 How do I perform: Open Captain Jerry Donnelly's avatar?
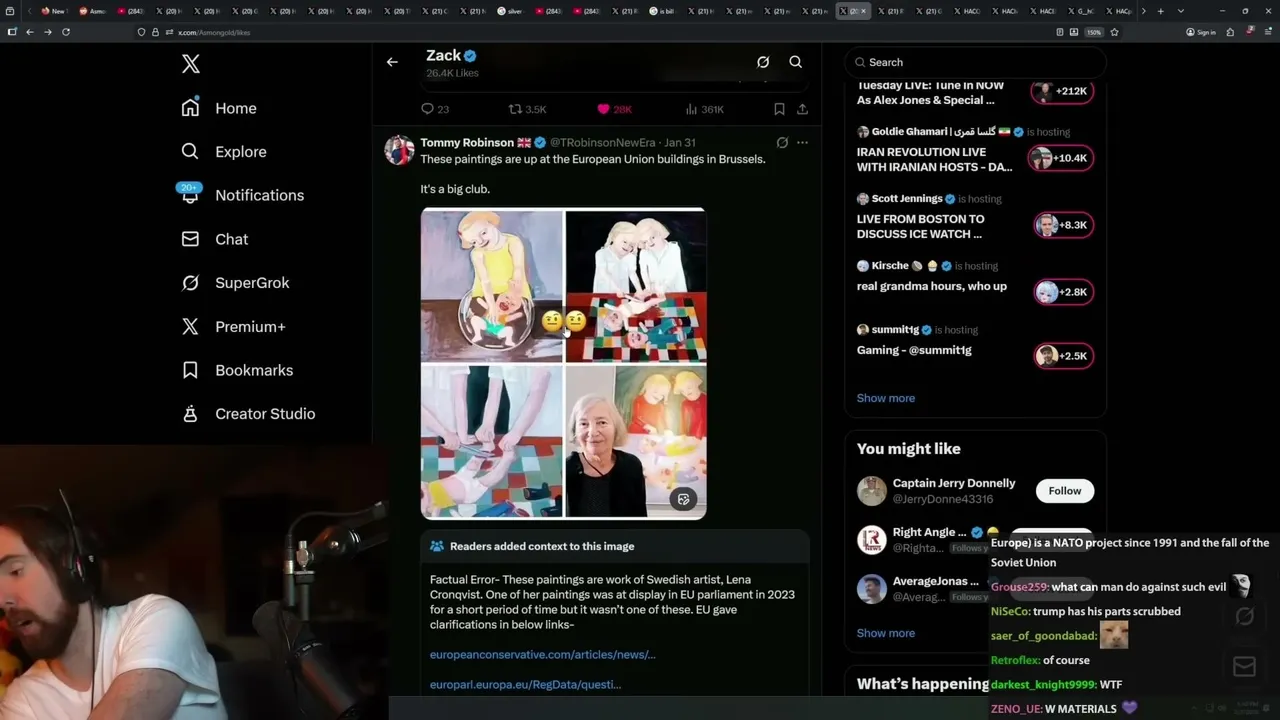pyautogui.click(x=872, y=491)
